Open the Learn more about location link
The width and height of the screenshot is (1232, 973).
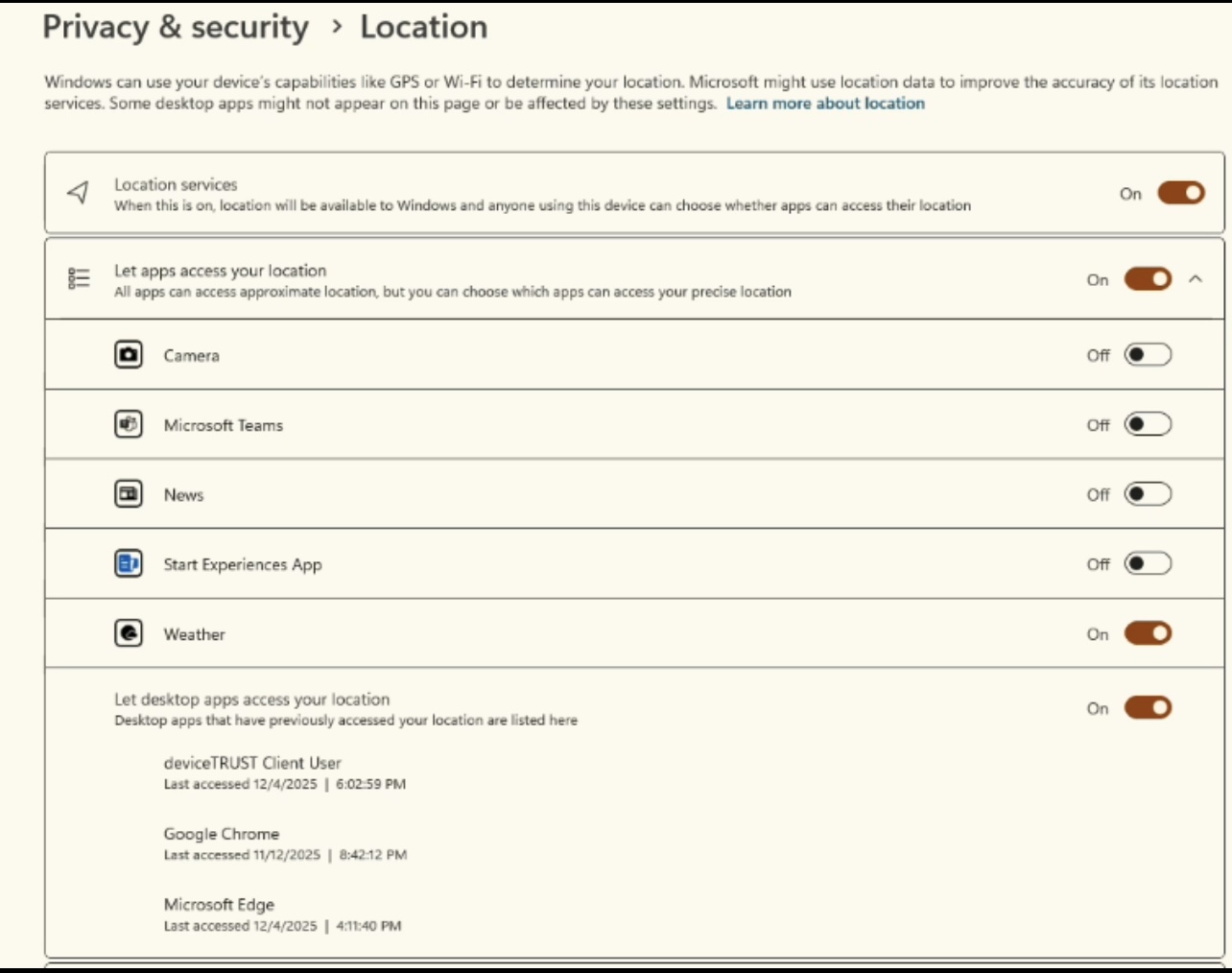(x=825, y=104)
